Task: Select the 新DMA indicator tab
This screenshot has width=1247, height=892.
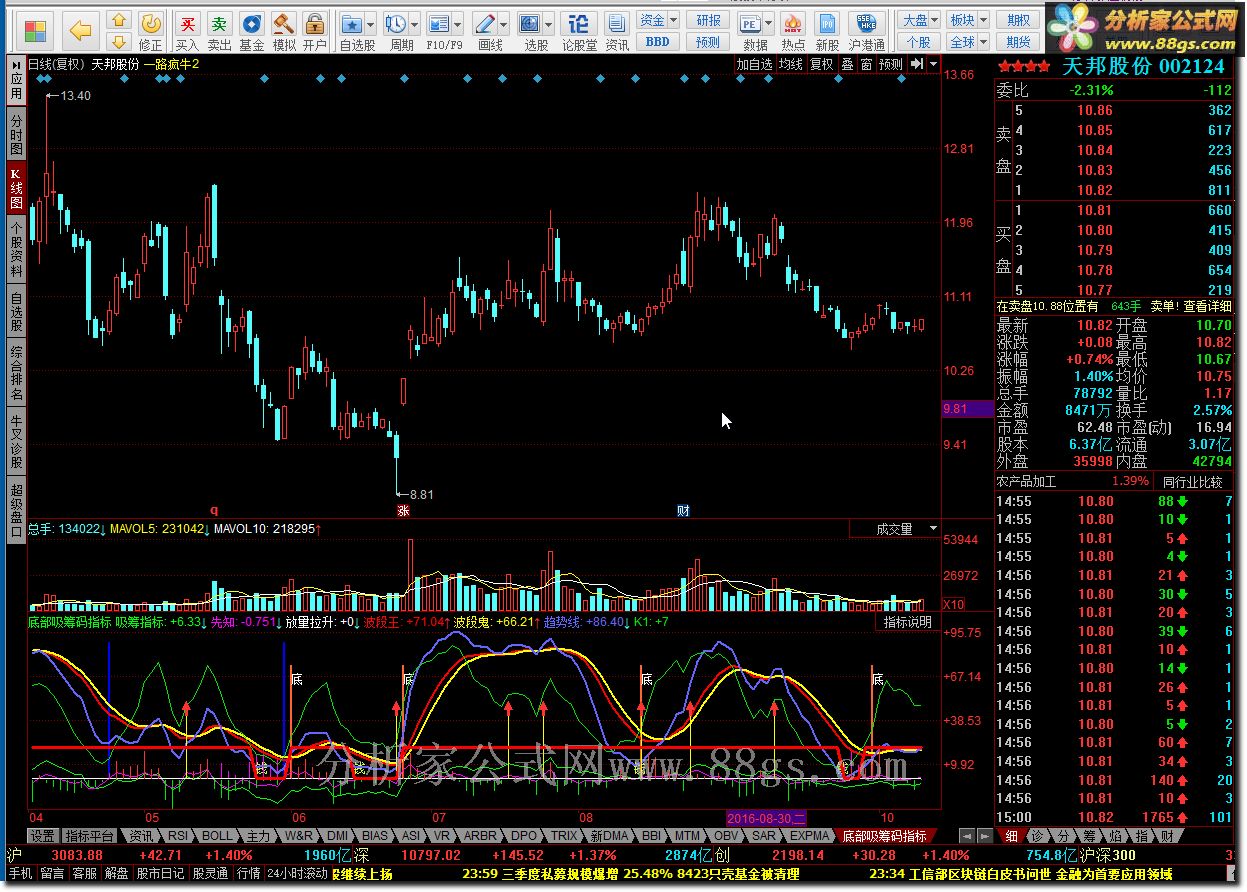Action: pos(609,835)
